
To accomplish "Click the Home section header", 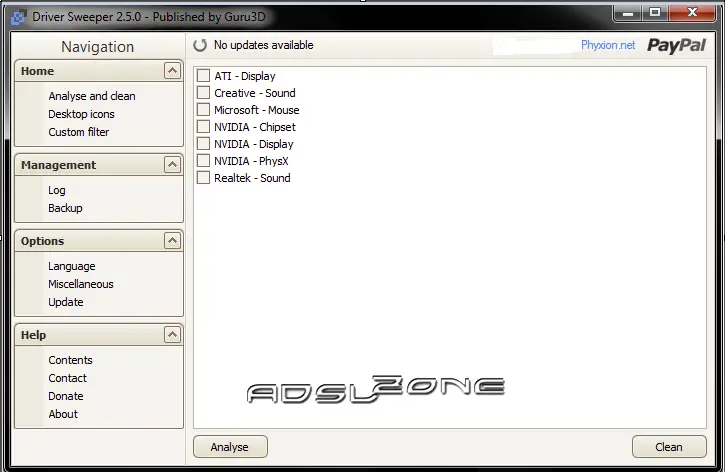I will point(99,71).
